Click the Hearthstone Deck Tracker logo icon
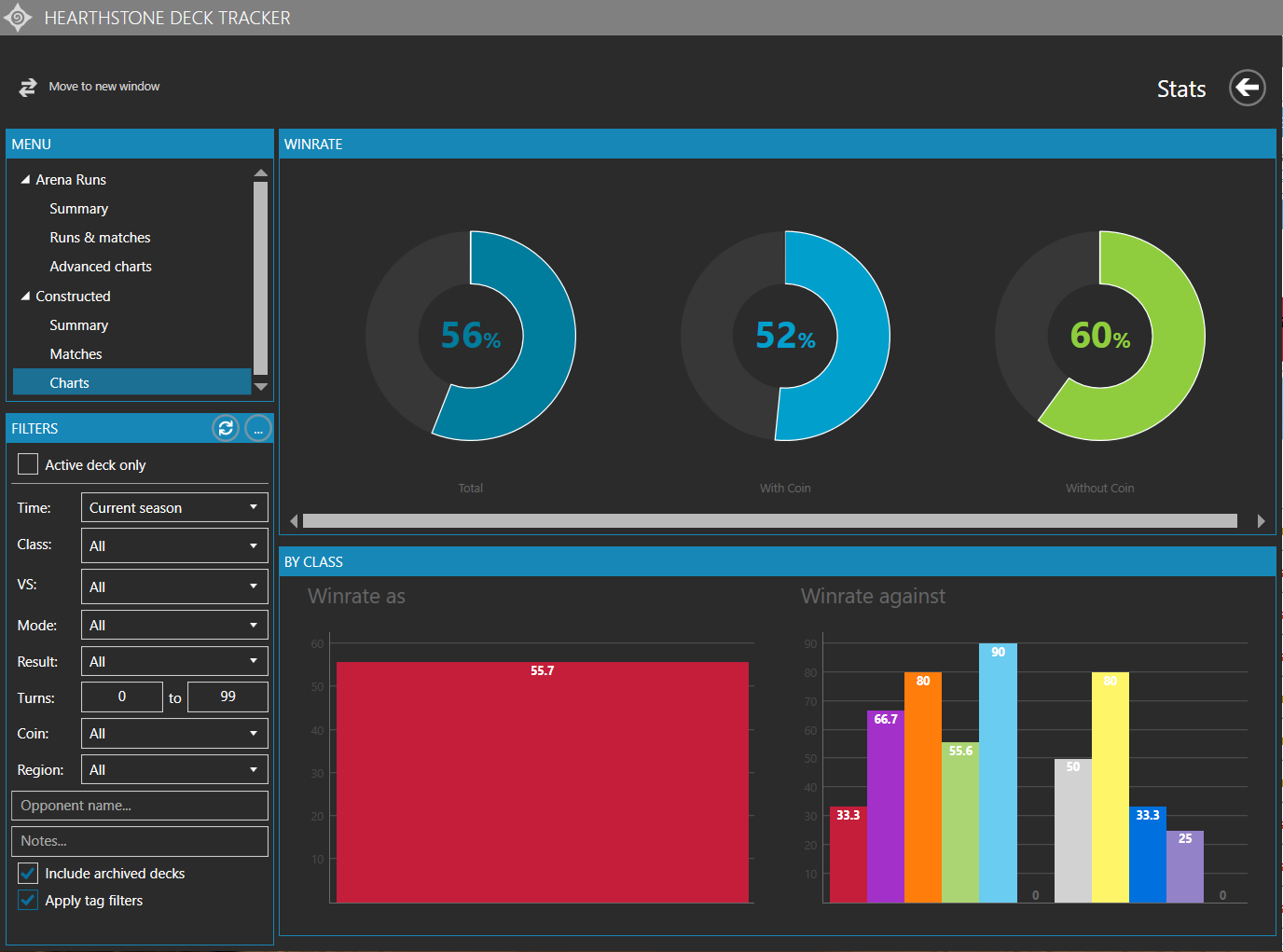 [x=18, y=18]
